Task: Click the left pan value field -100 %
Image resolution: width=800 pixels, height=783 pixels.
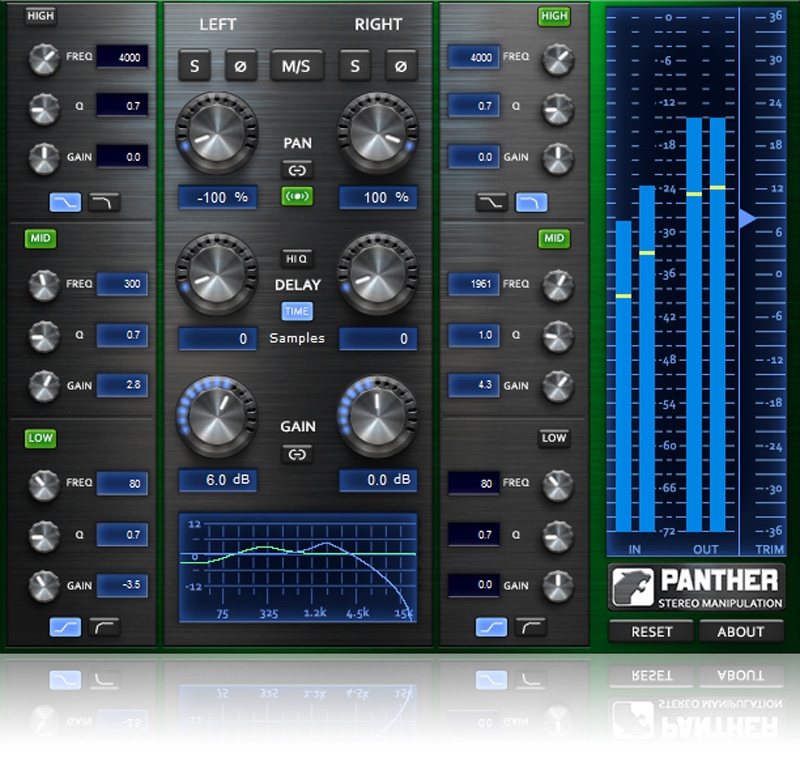Action: (218, 198)
